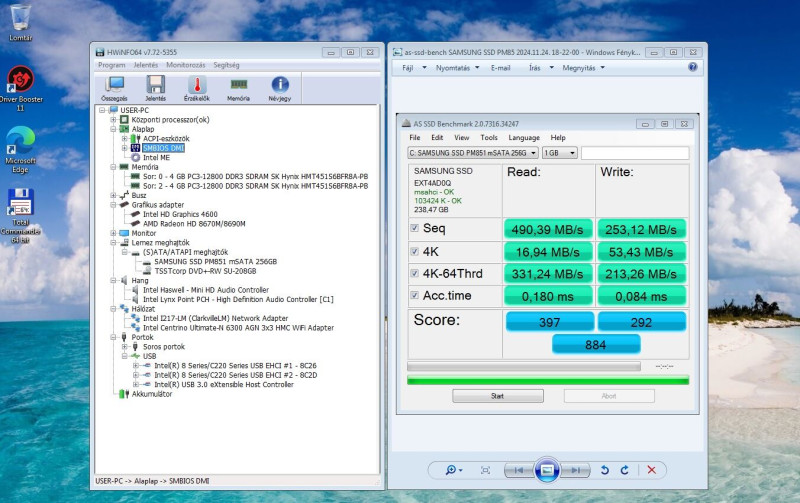Screen dimensions: 800x503
Task: Open the photo viewer help icon
Action: click(692, 68)
